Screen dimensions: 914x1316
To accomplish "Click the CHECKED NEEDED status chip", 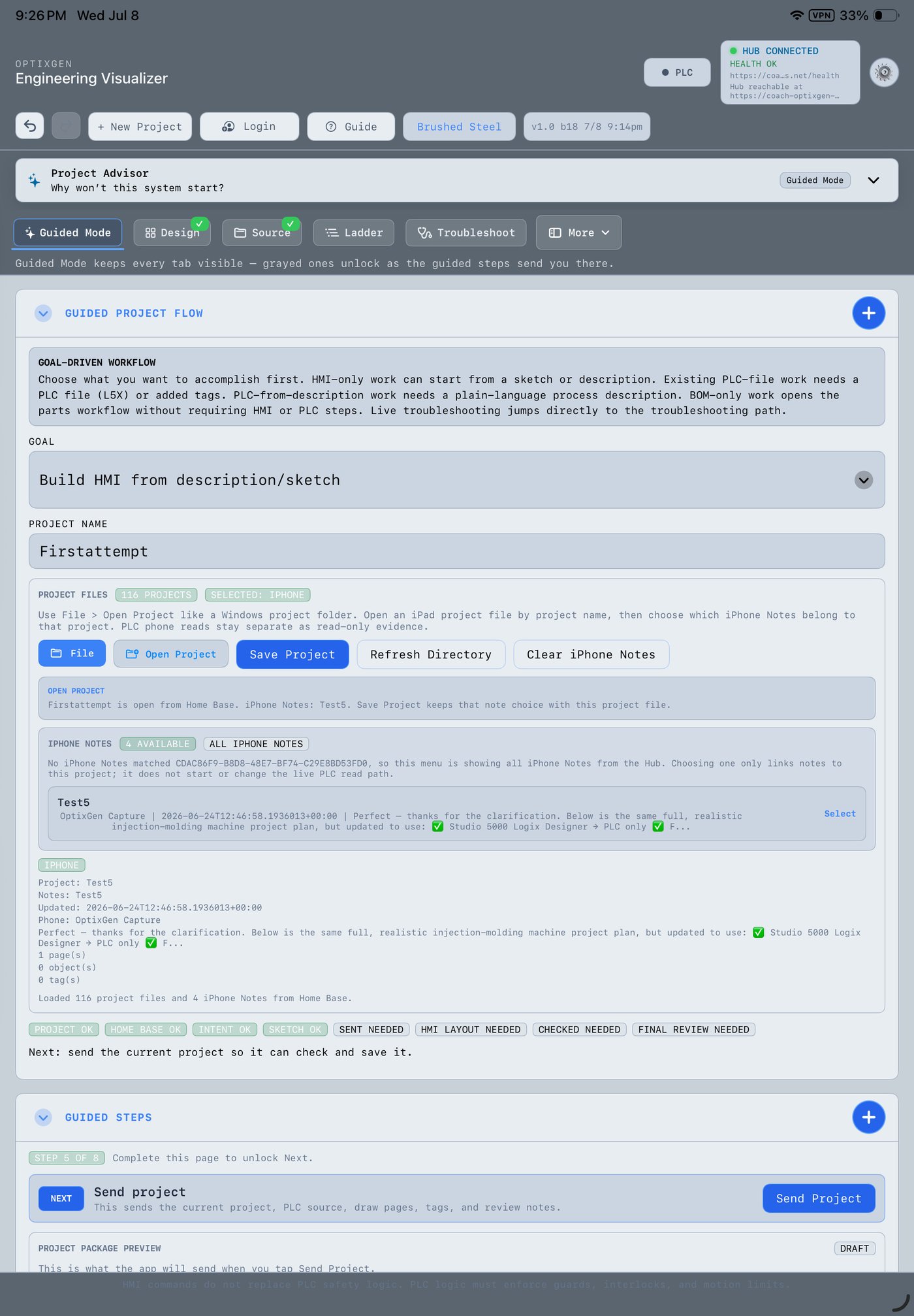I will click(x=580, y=1029).
